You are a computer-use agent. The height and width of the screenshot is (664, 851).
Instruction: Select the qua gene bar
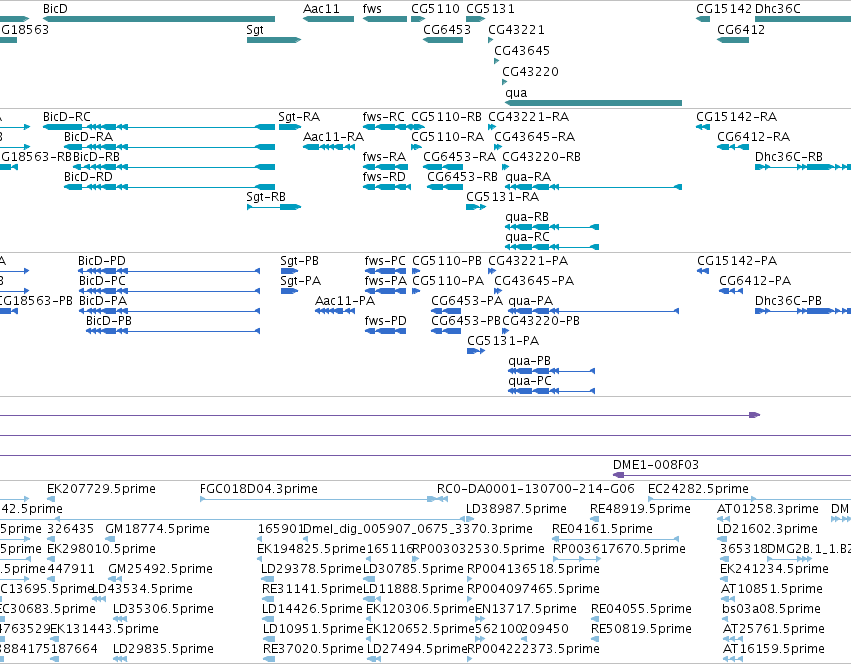click(593, 103)
